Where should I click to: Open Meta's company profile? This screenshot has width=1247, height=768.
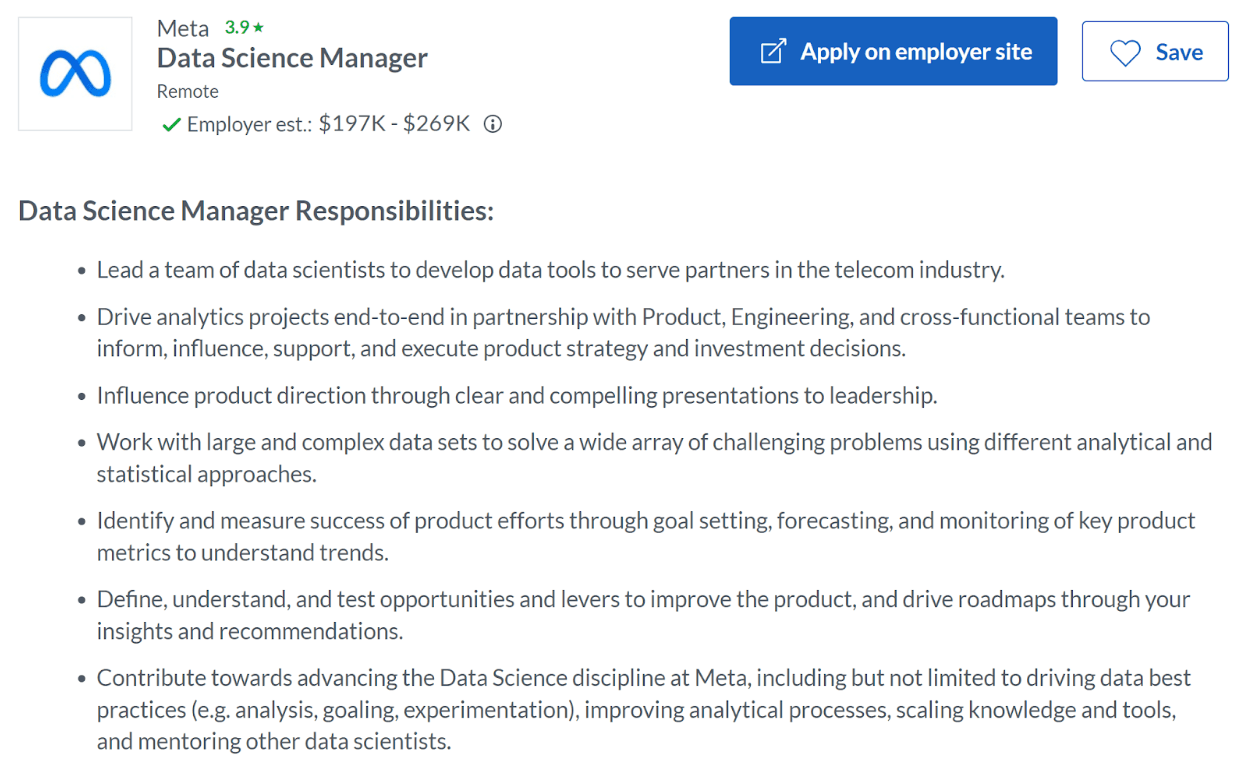181,27
